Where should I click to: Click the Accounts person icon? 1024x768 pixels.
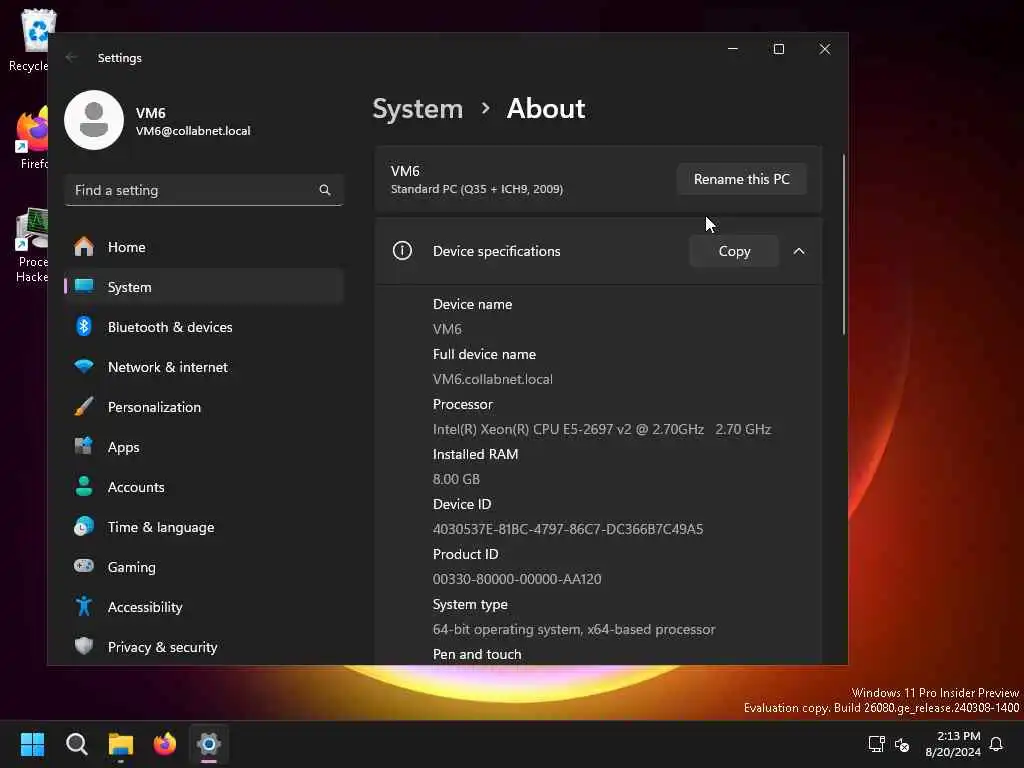[x=84, y=486]
